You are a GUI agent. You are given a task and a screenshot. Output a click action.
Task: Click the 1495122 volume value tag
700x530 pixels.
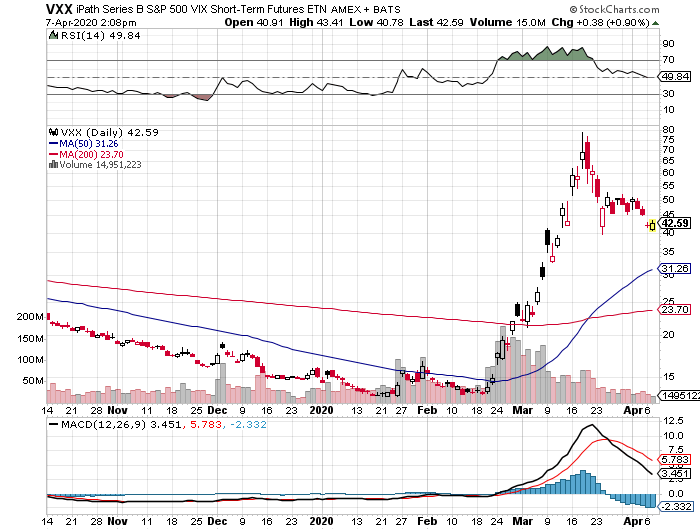click(679, 396)
